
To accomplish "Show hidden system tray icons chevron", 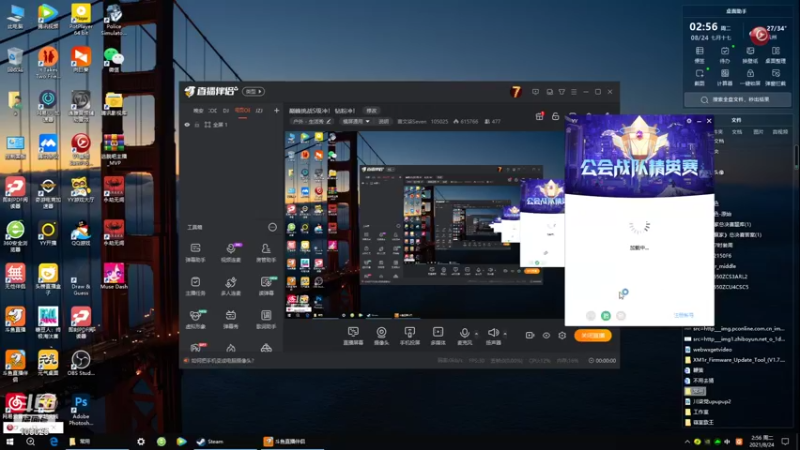I will (687, 441).
